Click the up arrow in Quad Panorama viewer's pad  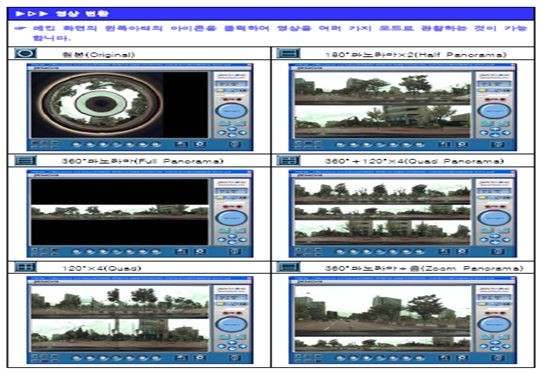[x=495, y=236]
